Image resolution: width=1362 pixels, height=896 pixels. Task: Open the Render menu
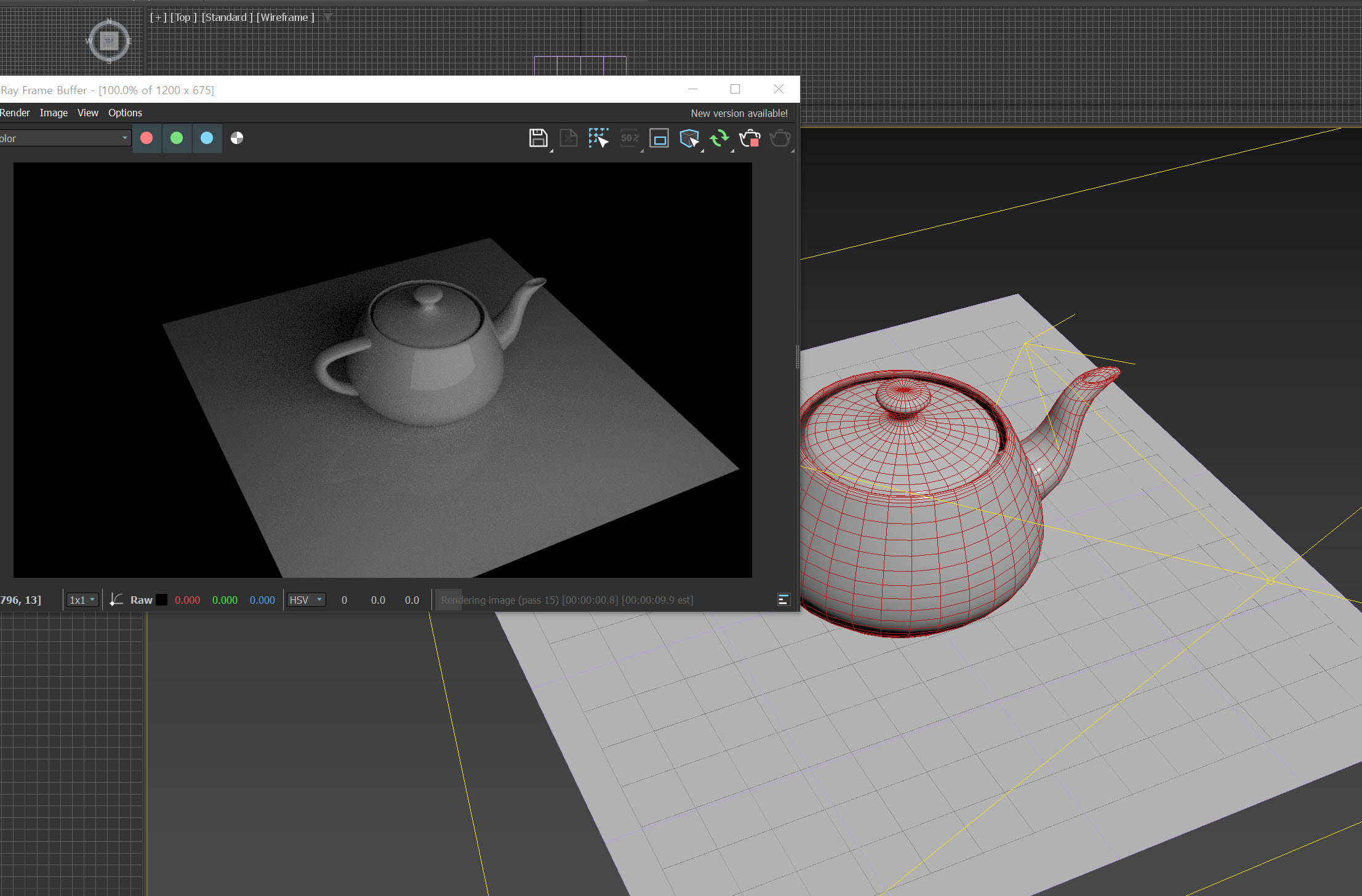(15, 113)
